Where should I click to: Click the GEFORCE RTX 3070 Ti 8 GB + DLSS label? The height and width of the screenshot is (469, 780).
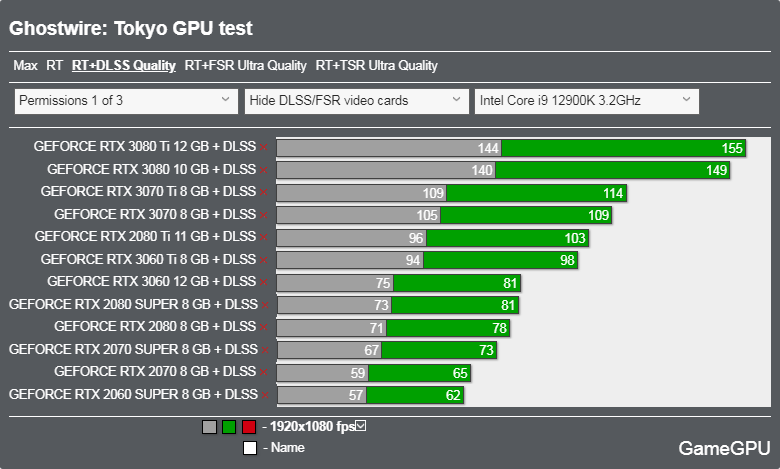pos(148,191)
